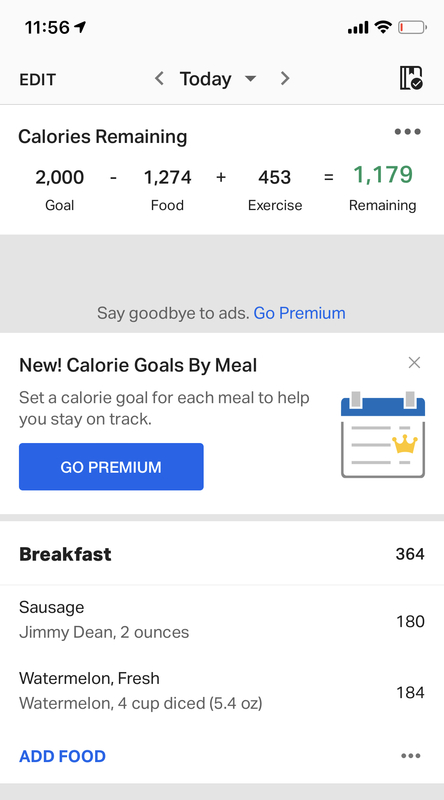Open the Sausage Jimmy Dean entry

(x=222, y=620)
